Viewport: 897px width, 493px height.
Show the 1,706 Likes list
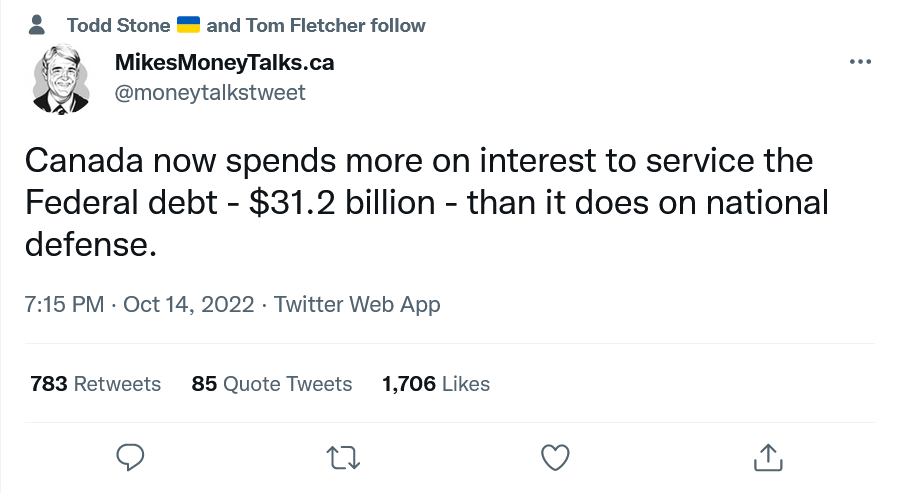click(x=436, y=384)
